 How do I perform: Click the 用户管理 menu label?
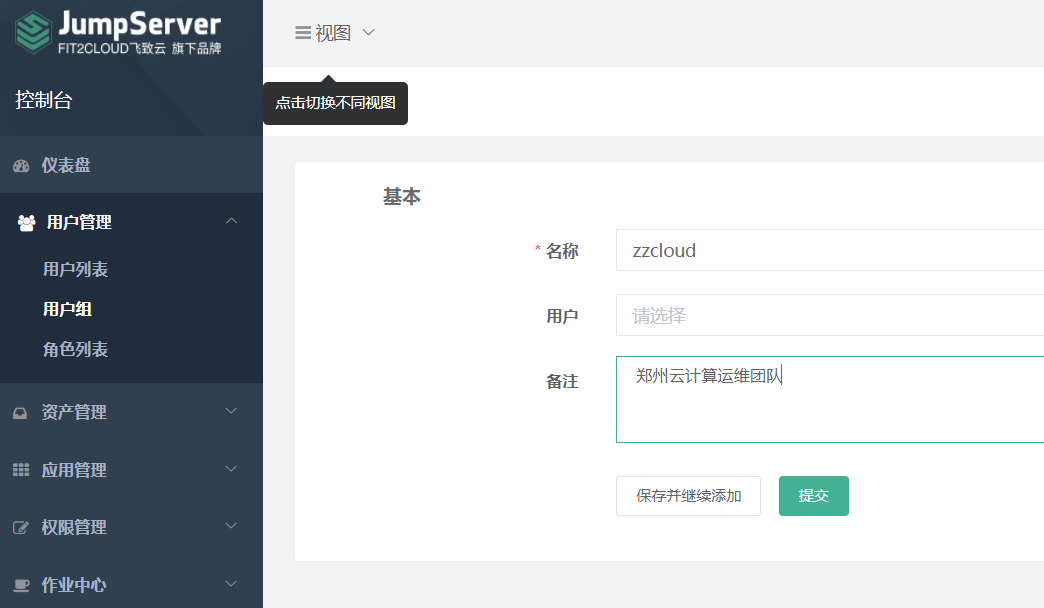(x=79, y=222)
